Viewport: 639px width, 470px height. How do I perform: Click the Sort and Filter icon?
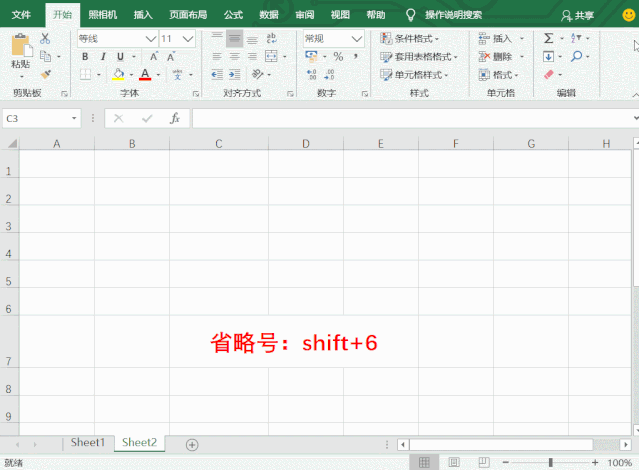[x=576, y=38]
